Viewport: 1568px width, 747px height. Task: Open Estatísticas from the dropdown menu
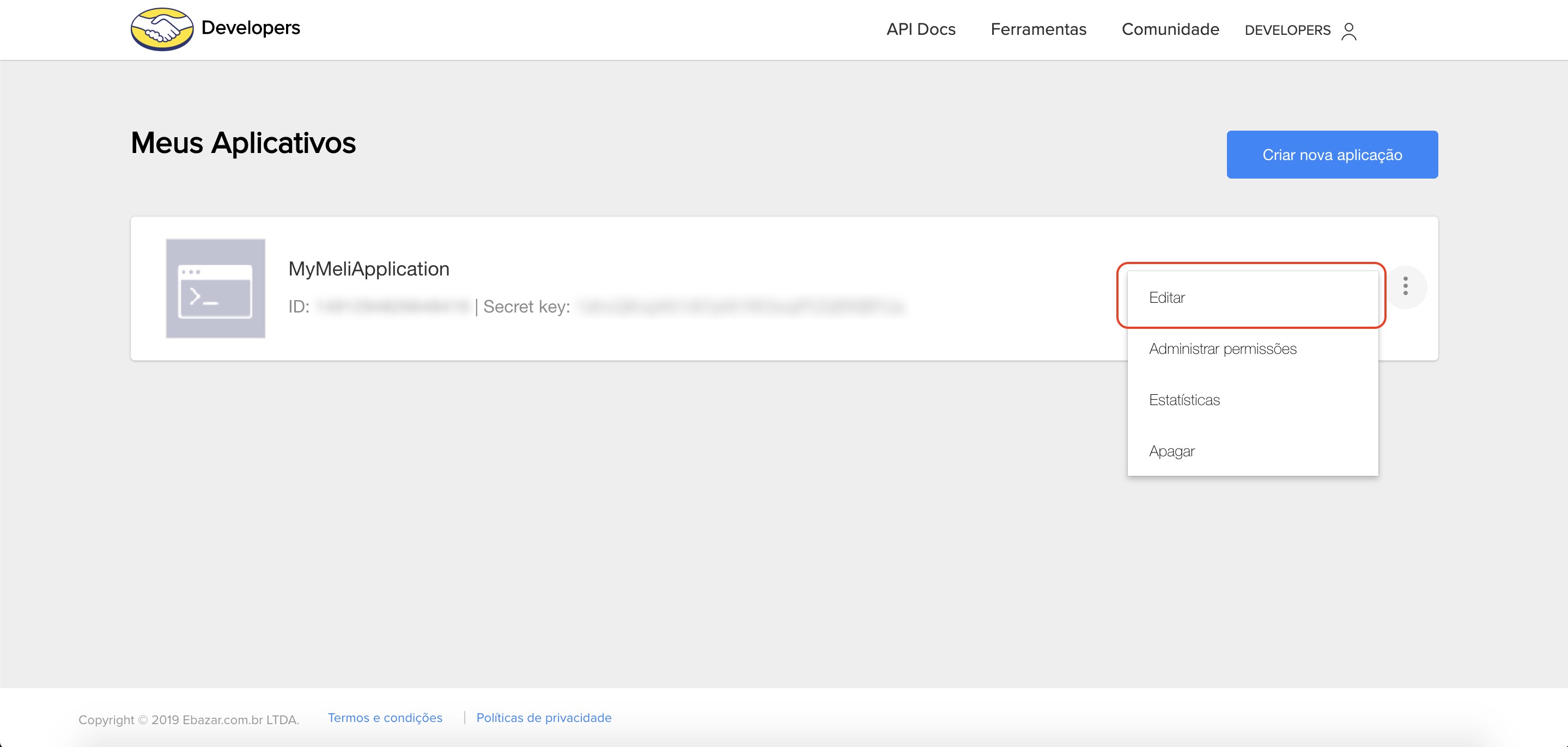(x=1184, y=400)
